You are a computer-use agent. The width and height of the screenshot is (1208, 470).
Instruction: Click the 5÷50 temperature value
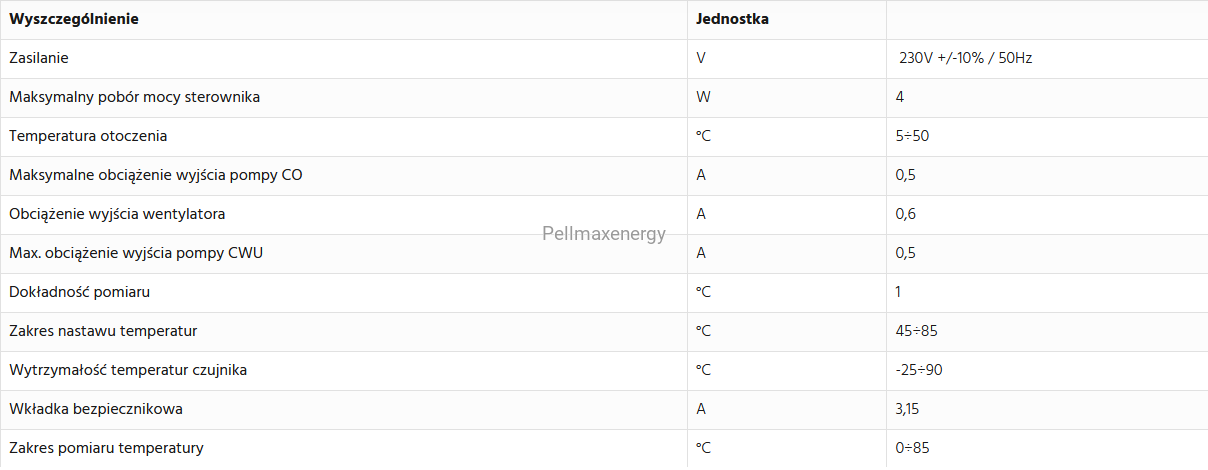tap(913, 136)
